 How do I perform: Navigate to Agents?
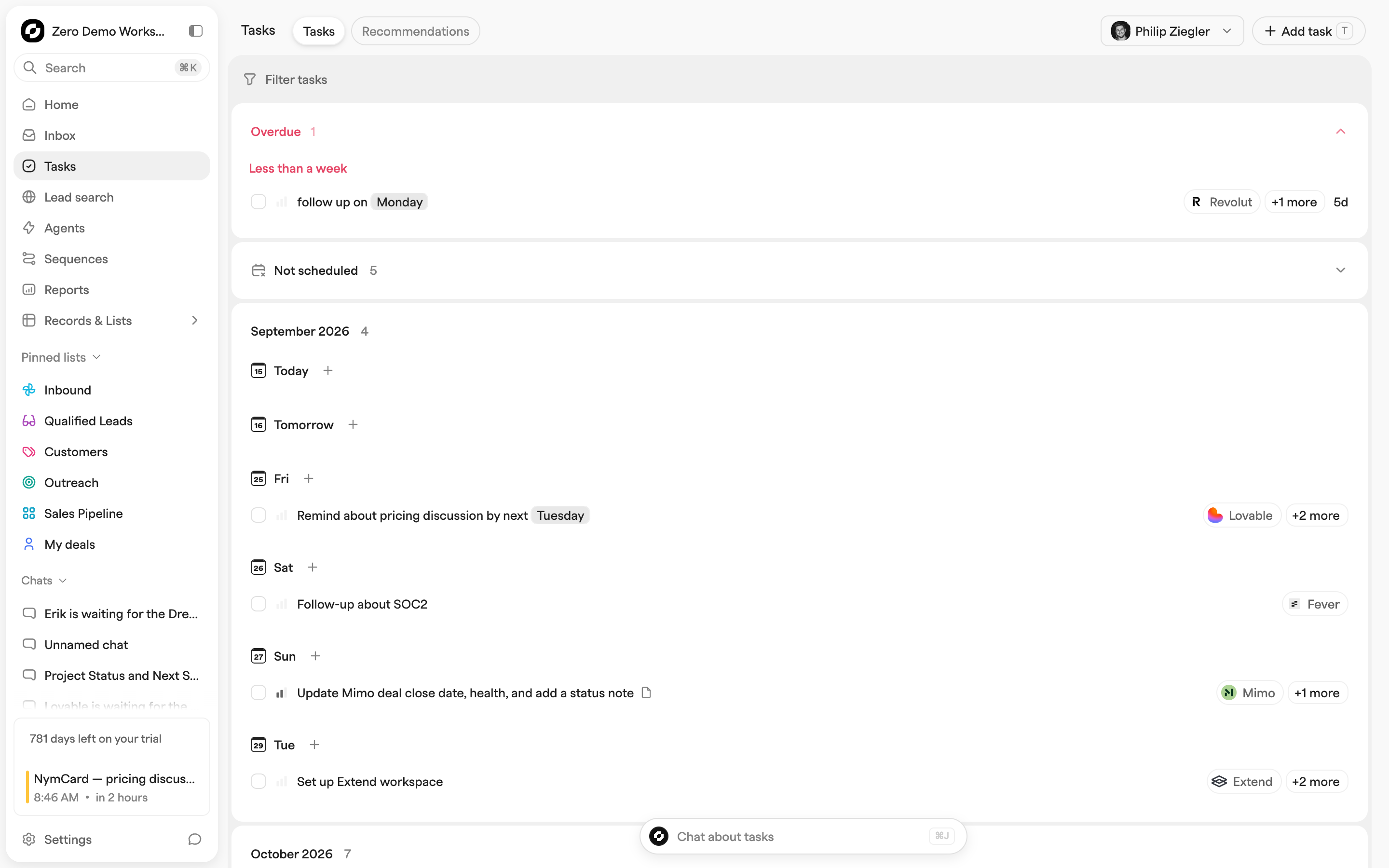pyautogui.click(x=112, y=228)
